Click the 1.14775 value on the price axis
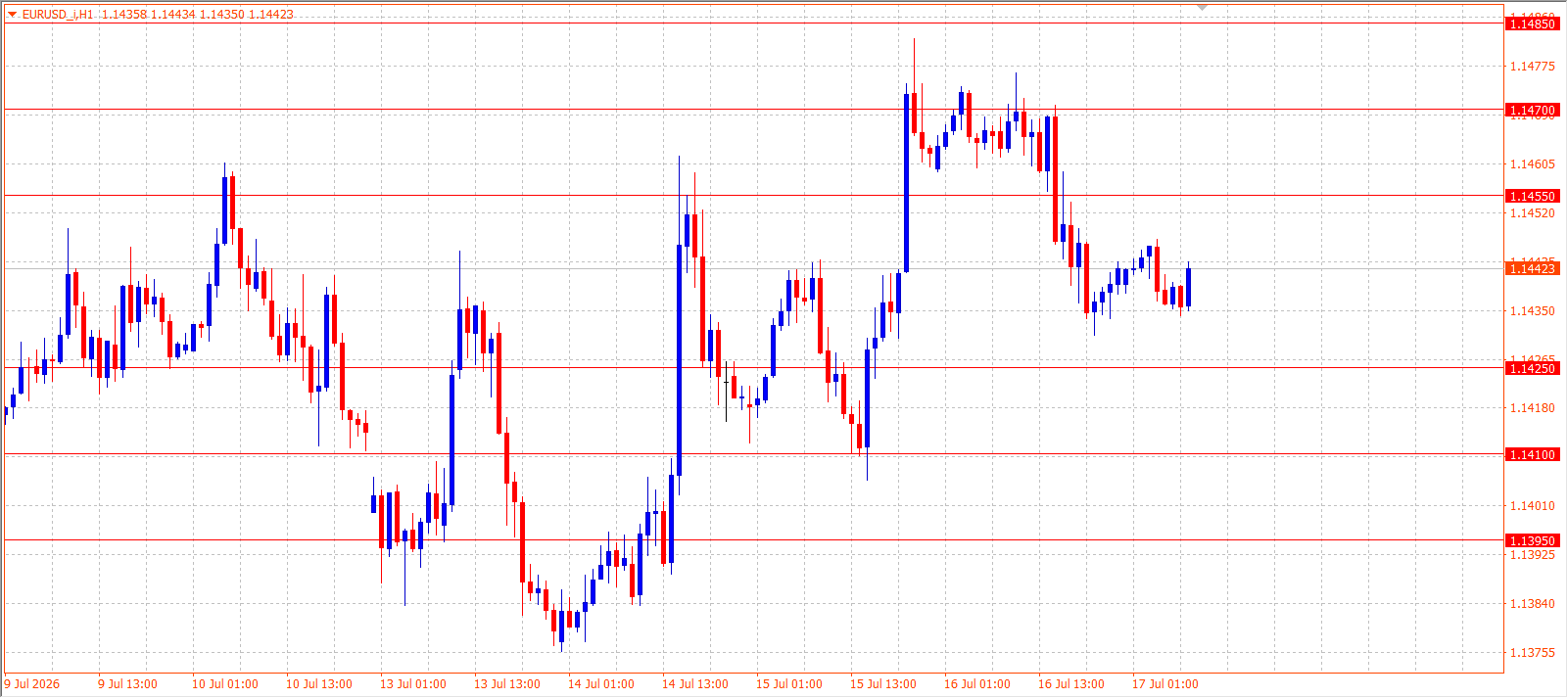Image resolution: width=1568 pixels, height=698 pixels. (x=1533, y=67)
